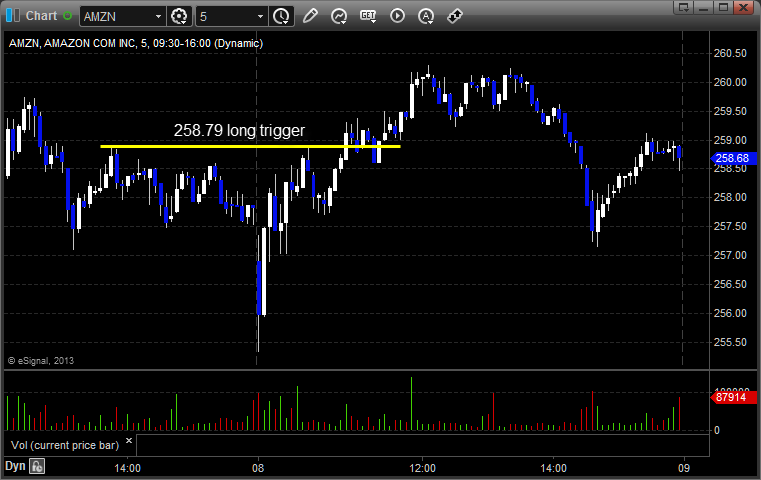The width and height of the screenshot is (761, 480).
Task: Open the circled A alerts menu
Action: [x=426, y=16]
